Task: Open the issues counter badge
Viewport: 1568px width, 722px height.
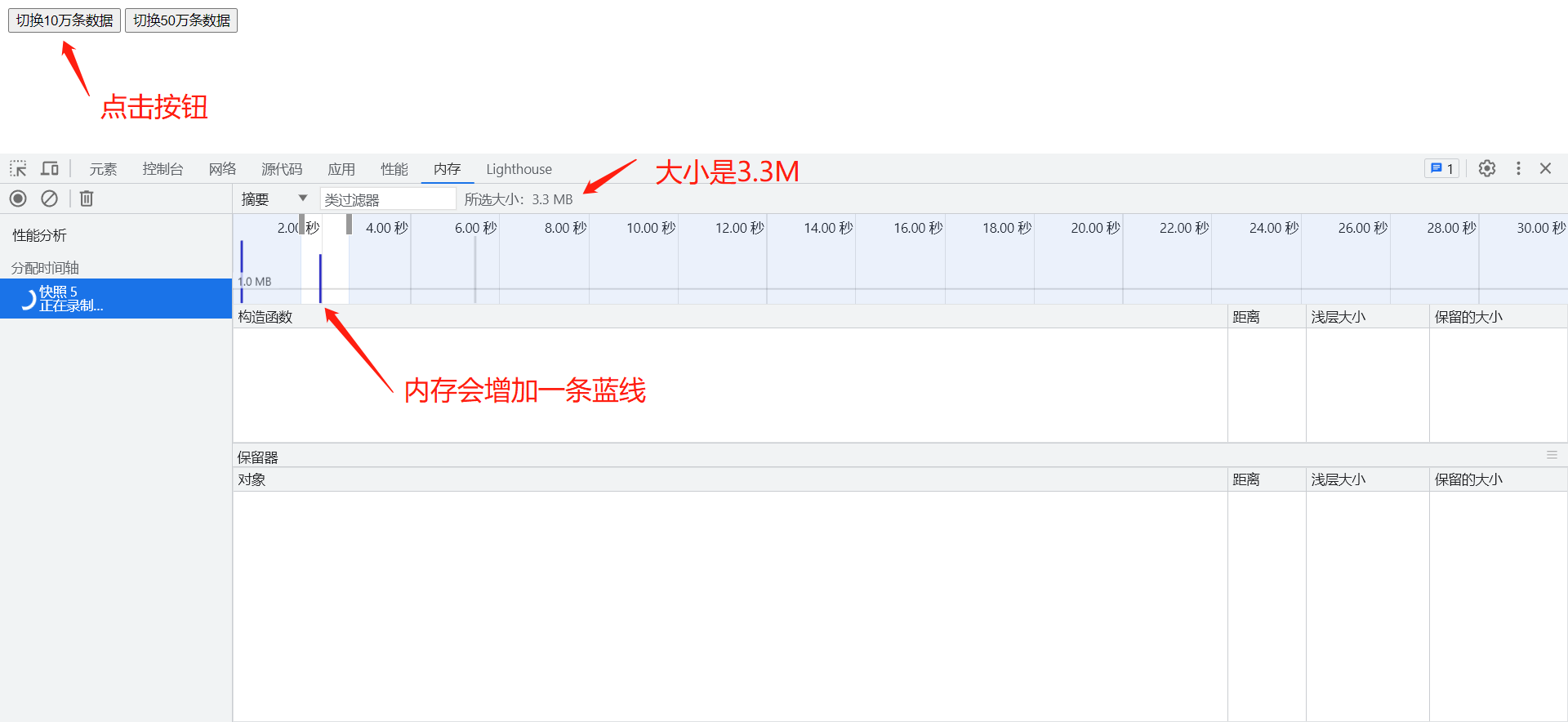Action: click(x=1441, y=168)
